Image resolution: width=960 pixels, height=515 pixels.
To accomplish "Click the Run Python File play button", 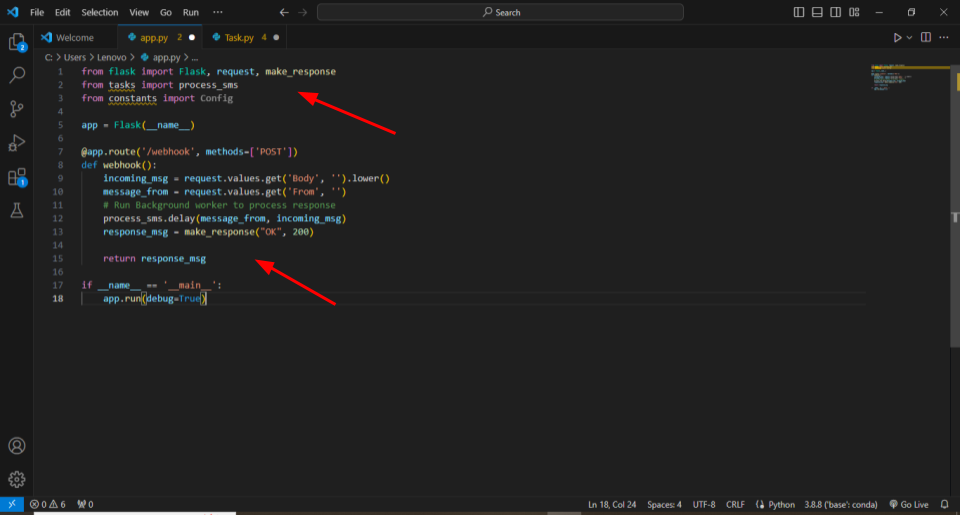I will [x=897, y=37].
